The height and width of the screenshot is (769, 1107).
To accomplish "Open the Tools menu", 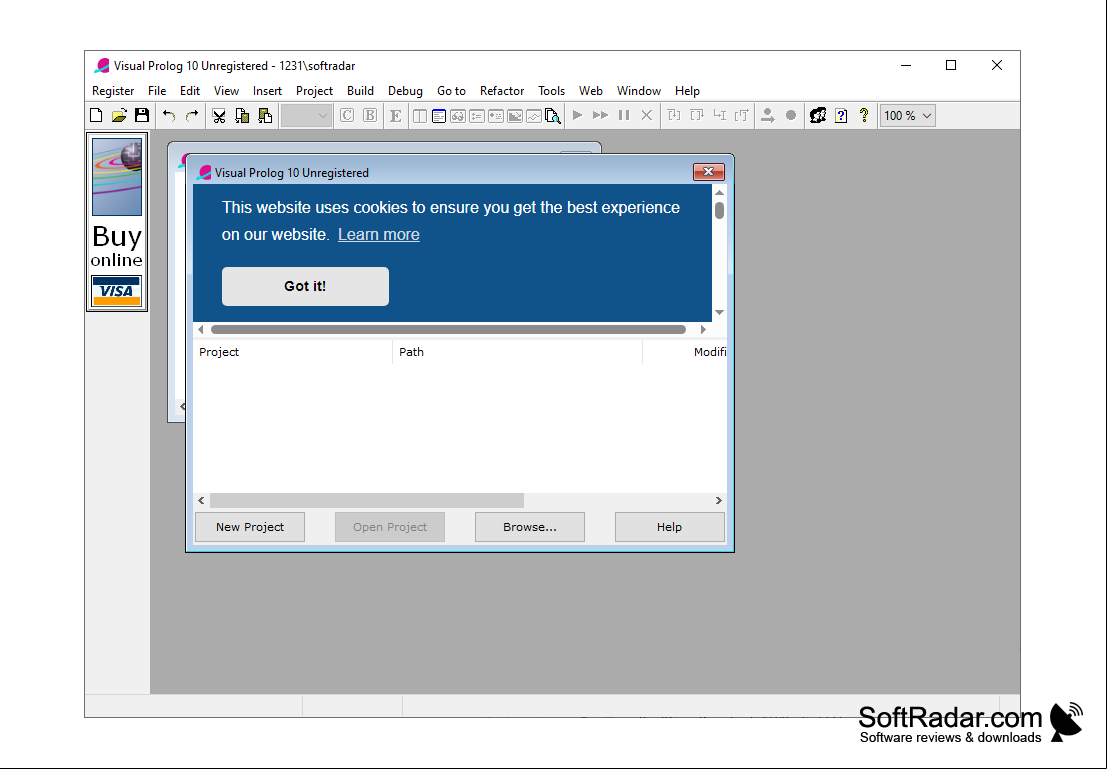I will point(551,90).
